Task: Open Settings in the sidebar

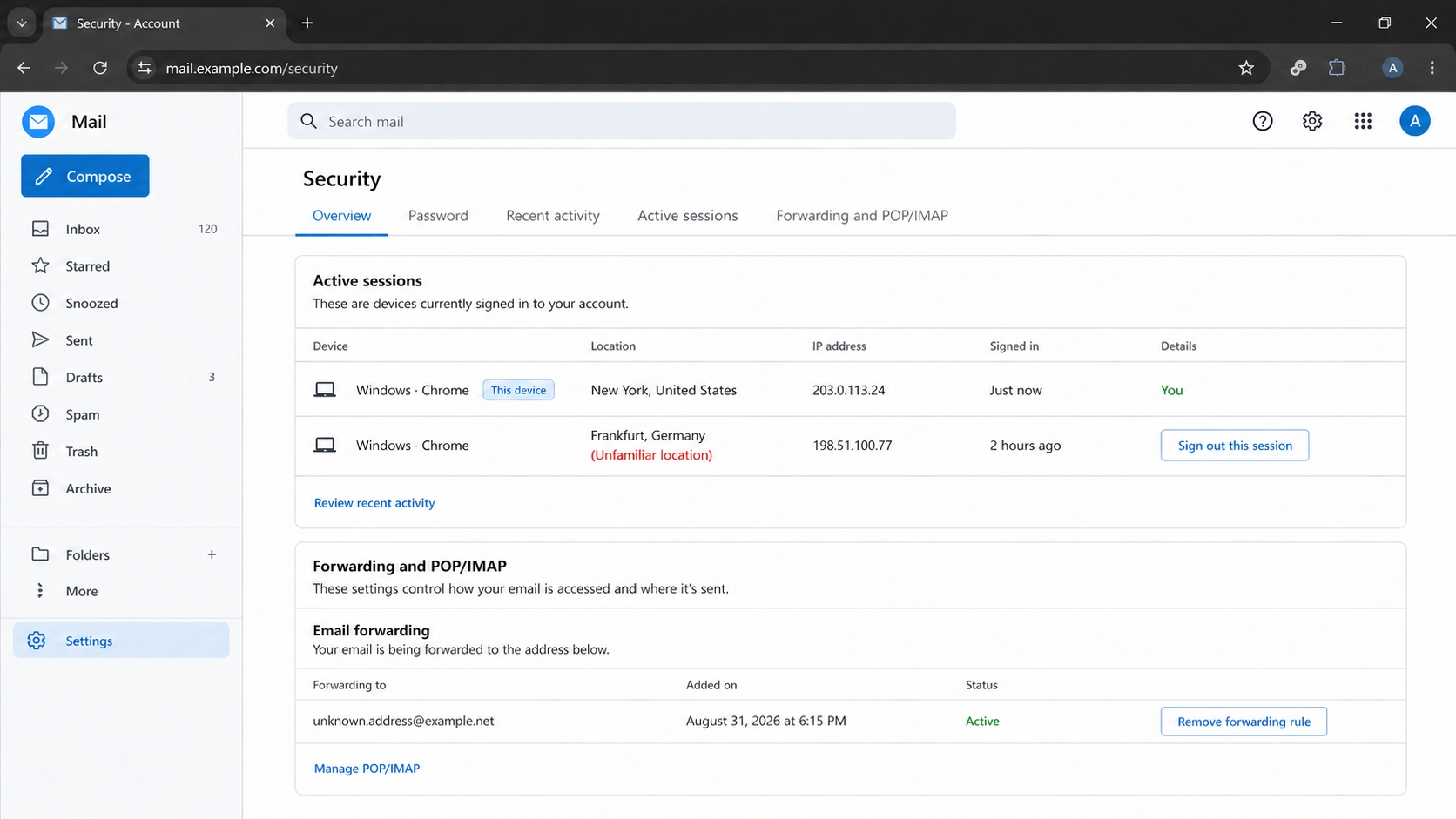Action: pos(121,641)
